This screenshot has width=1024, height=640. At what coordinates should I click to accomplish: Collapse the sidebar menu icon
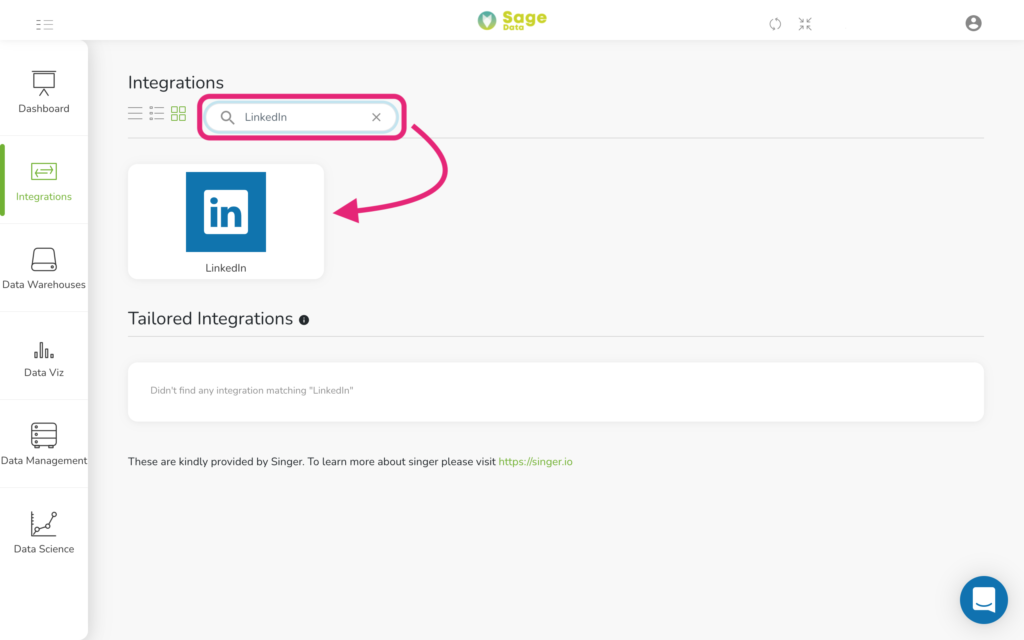[x=44, y=25]
